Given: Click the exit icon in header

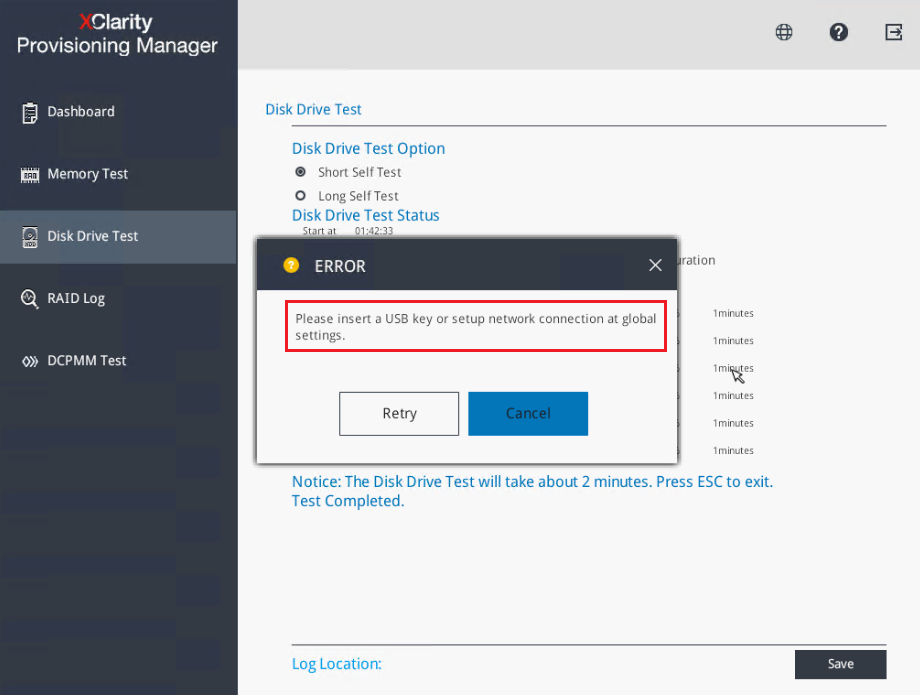Looking at the screenshot, I should pyautogui.click(x=894, y=32).
